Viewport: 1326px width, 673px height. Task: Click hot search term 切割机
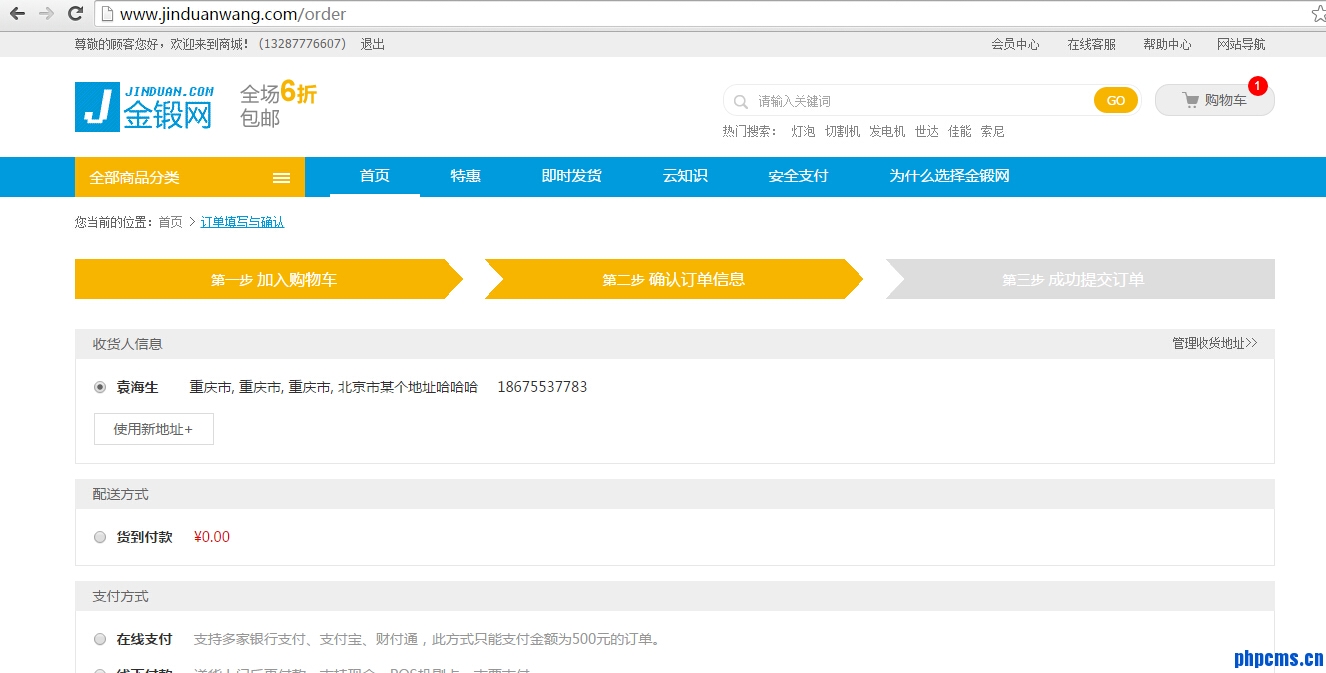842,131
